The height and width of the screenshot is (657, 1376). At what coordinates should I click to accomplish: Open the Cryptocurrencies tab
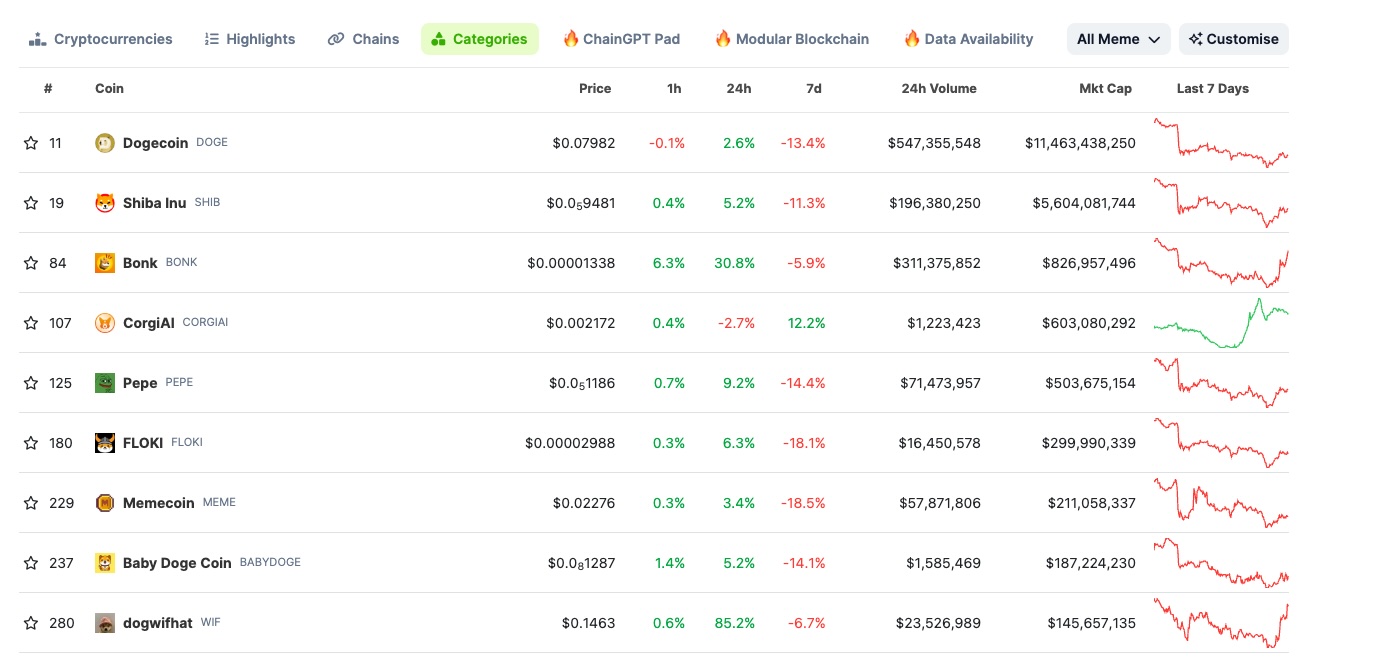click(x=101, y=39)
